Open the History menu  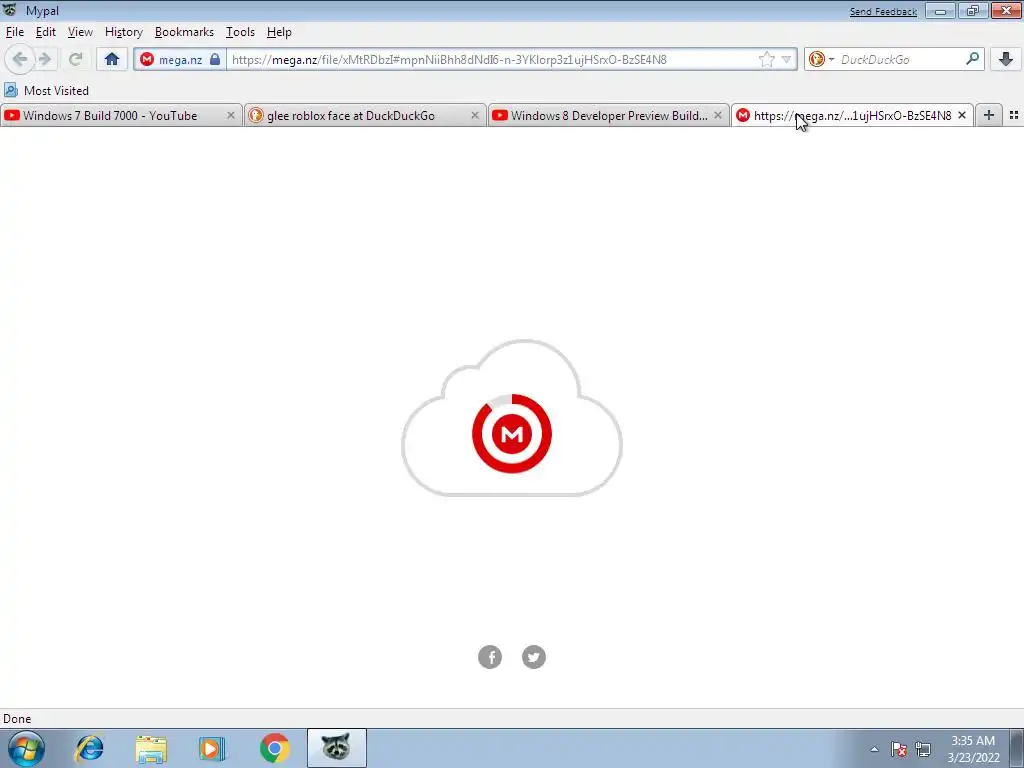coord(123,32)
